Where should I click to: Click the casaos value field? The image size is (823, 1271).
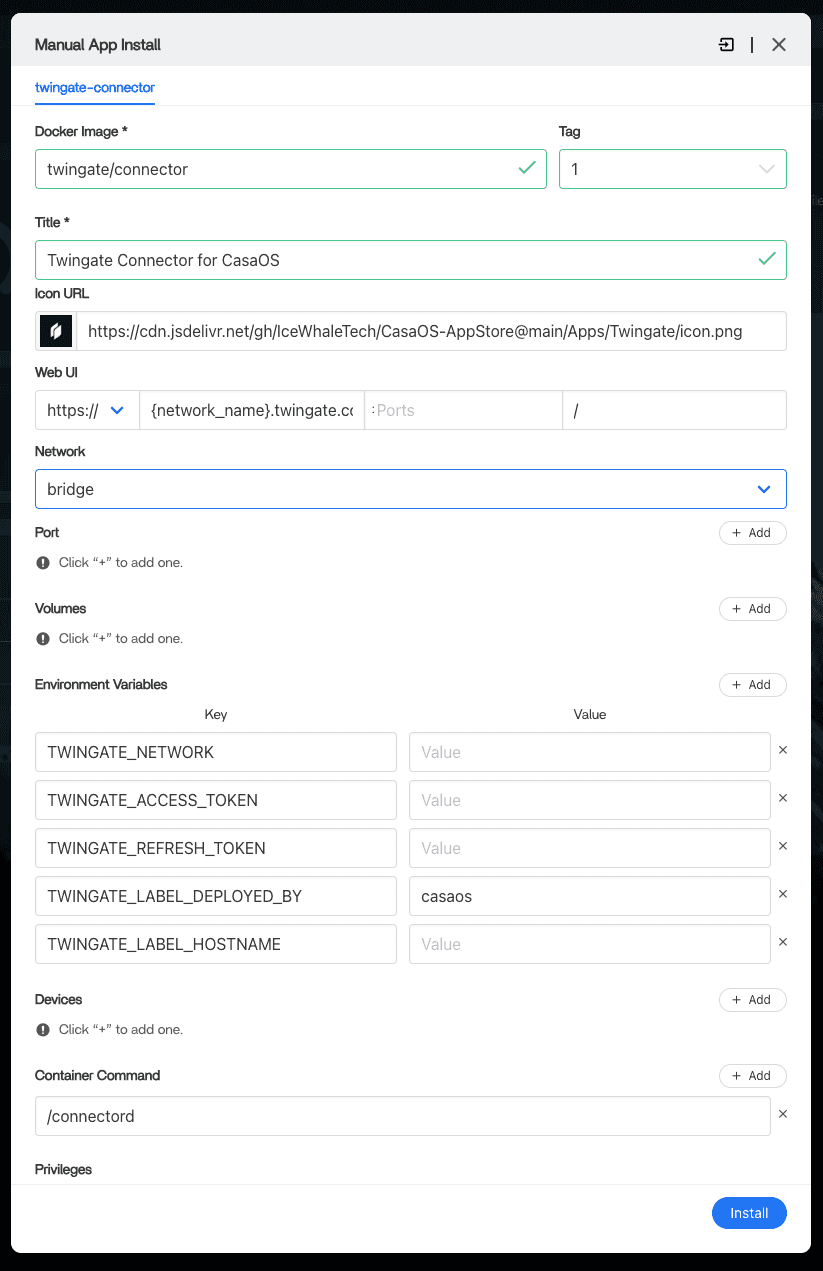(x=590, y=896)
